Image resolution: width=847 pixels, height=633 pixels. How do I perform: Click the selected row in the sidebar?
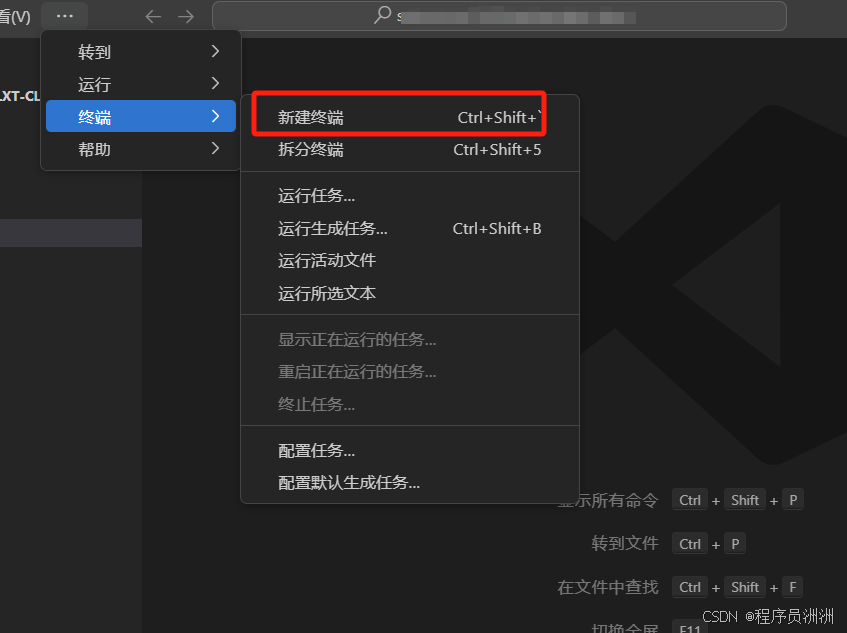[71, 233]
